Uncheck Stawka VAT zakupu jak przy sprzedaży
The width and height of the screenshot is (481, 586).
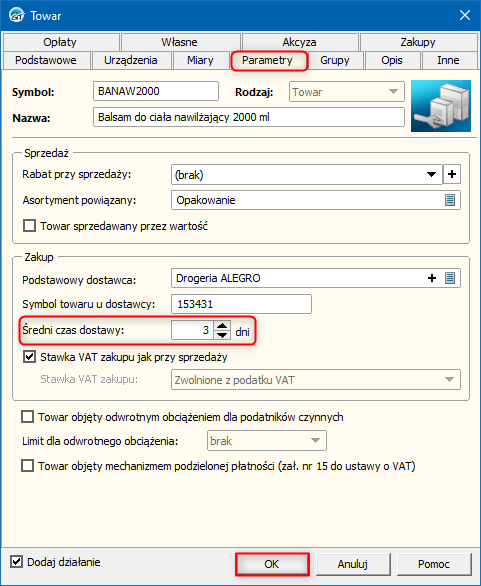(x=30, y=357)
